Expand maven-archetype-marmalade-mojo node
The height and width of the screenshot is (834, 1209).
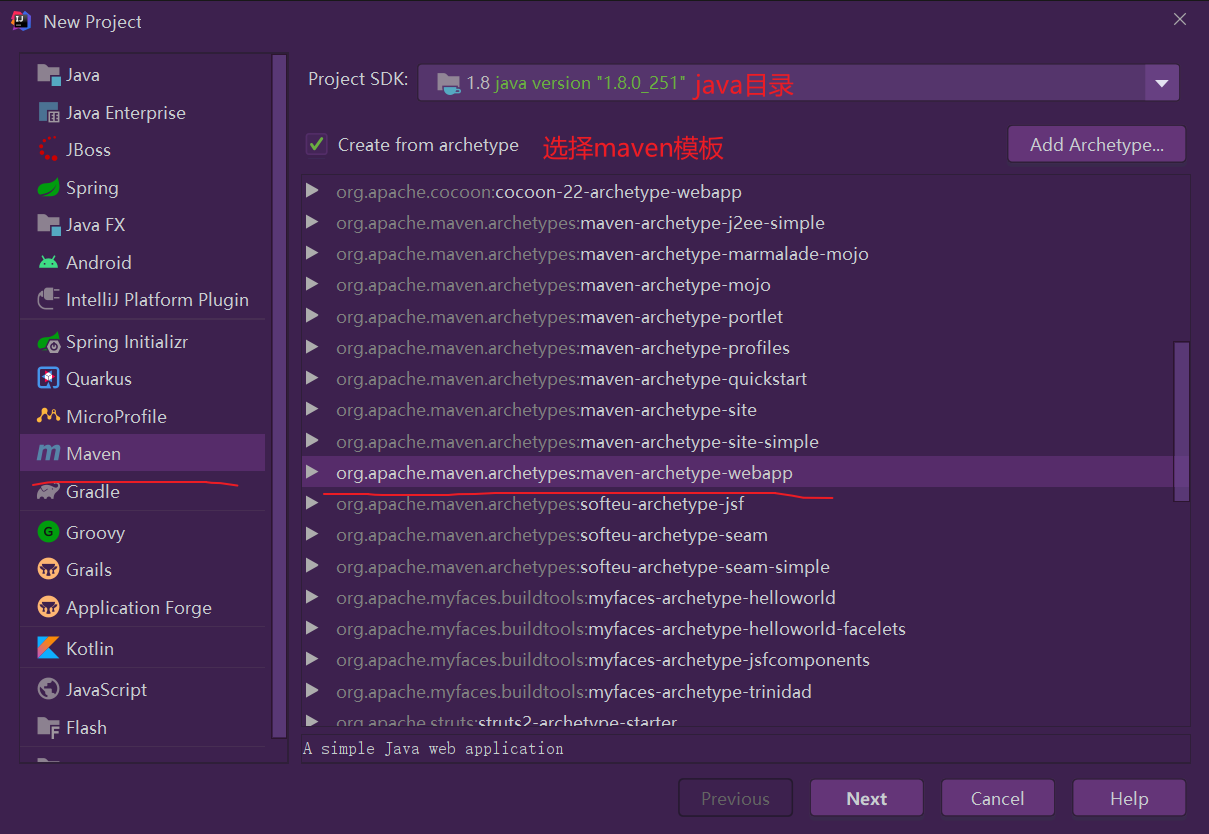pos(312,253)
